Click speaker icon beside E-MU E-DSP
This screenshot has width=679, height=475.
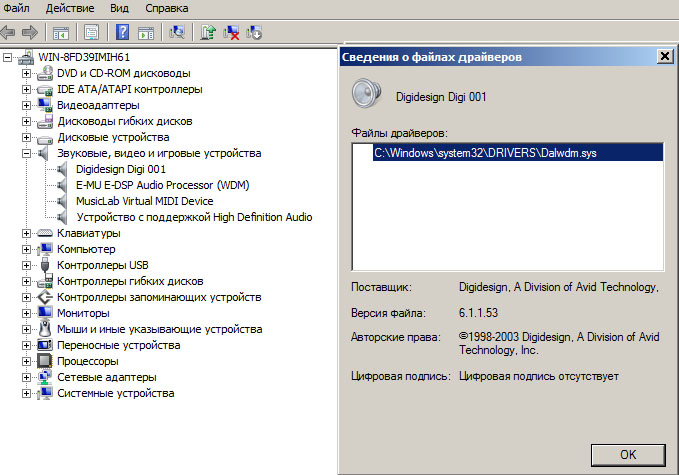(x=62, y=185)
